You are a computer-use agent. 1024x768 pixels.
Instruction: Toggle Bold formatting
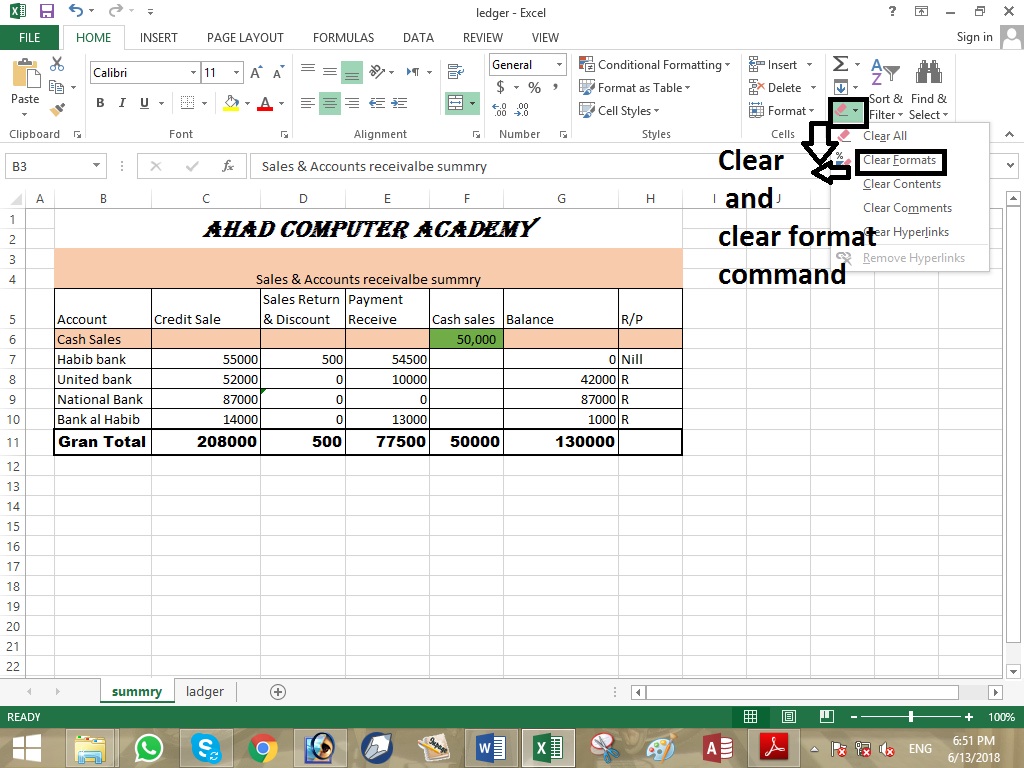99,102
